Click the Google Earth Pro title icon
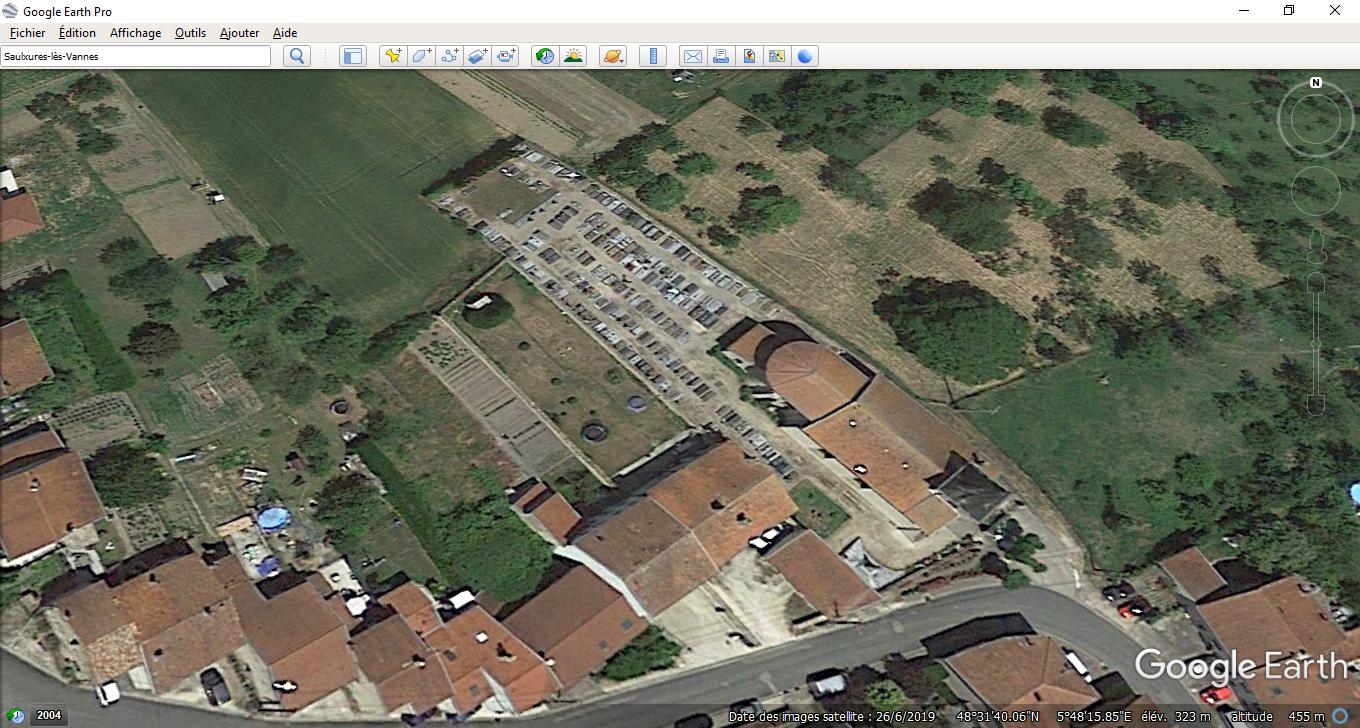 (10, 11)
